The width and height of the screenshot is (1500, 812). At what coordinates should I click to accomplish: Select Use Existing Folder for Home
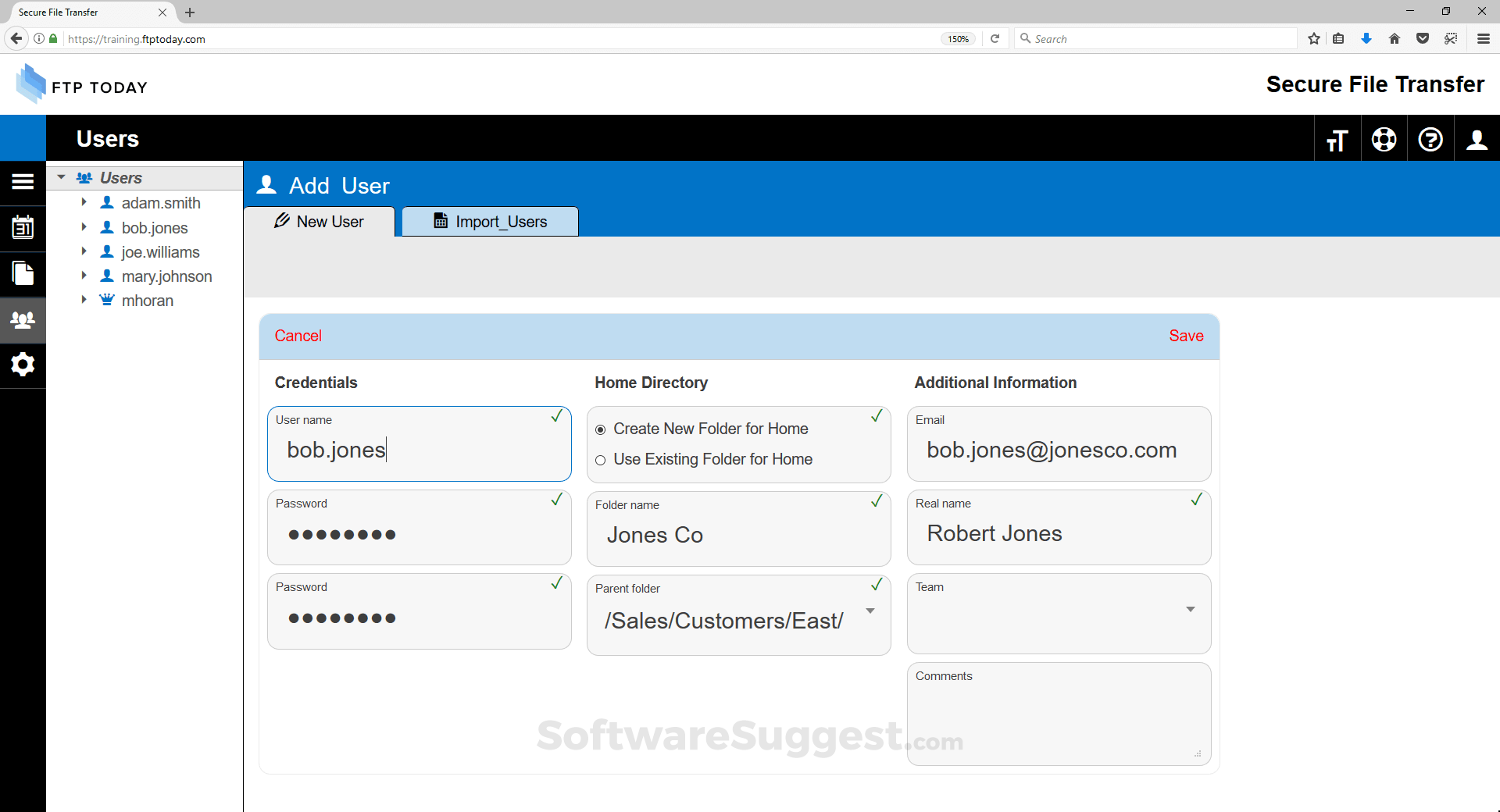601,460
